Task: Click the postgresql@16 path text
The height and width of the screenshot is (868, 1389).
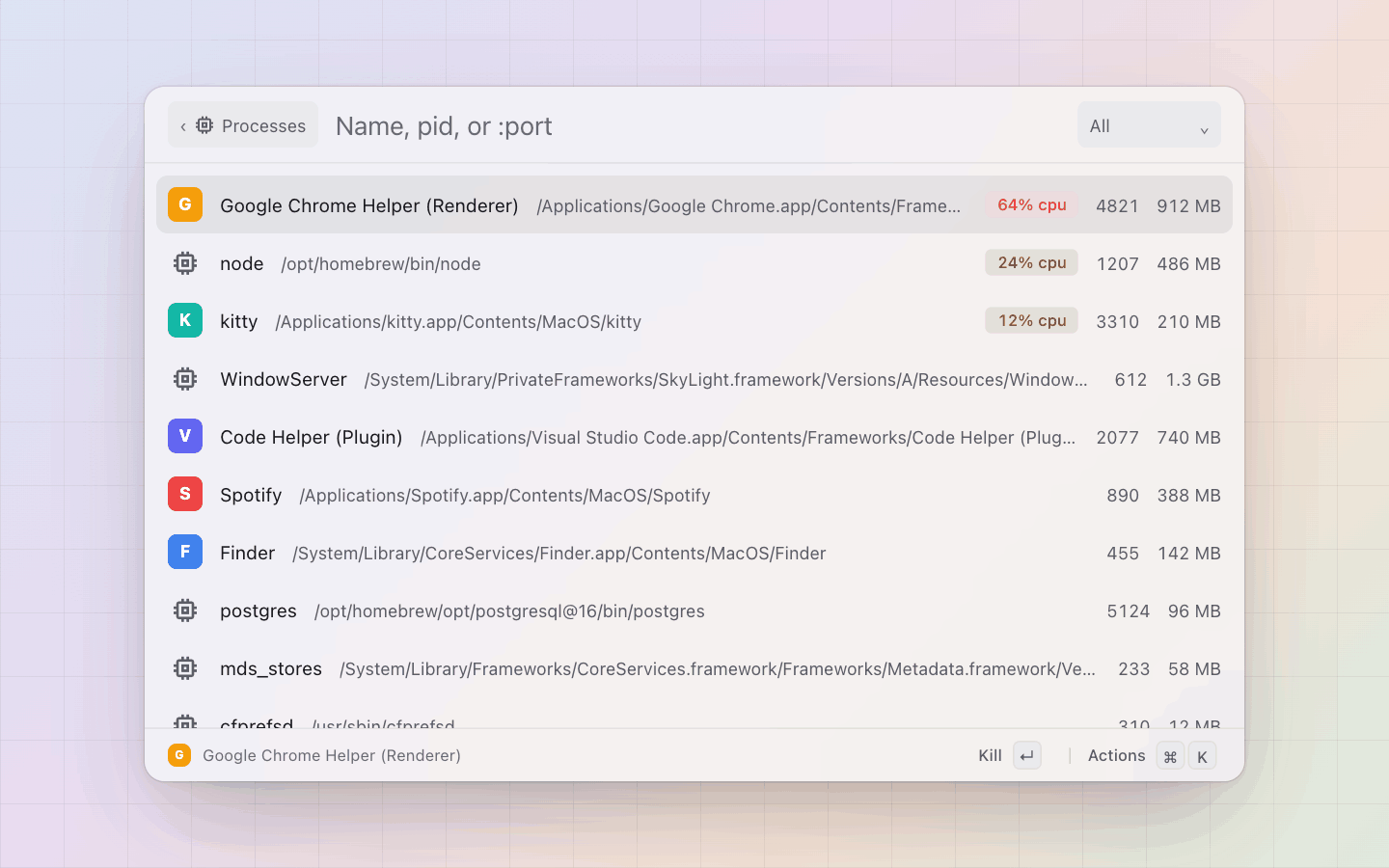Action: coord(509,610)
